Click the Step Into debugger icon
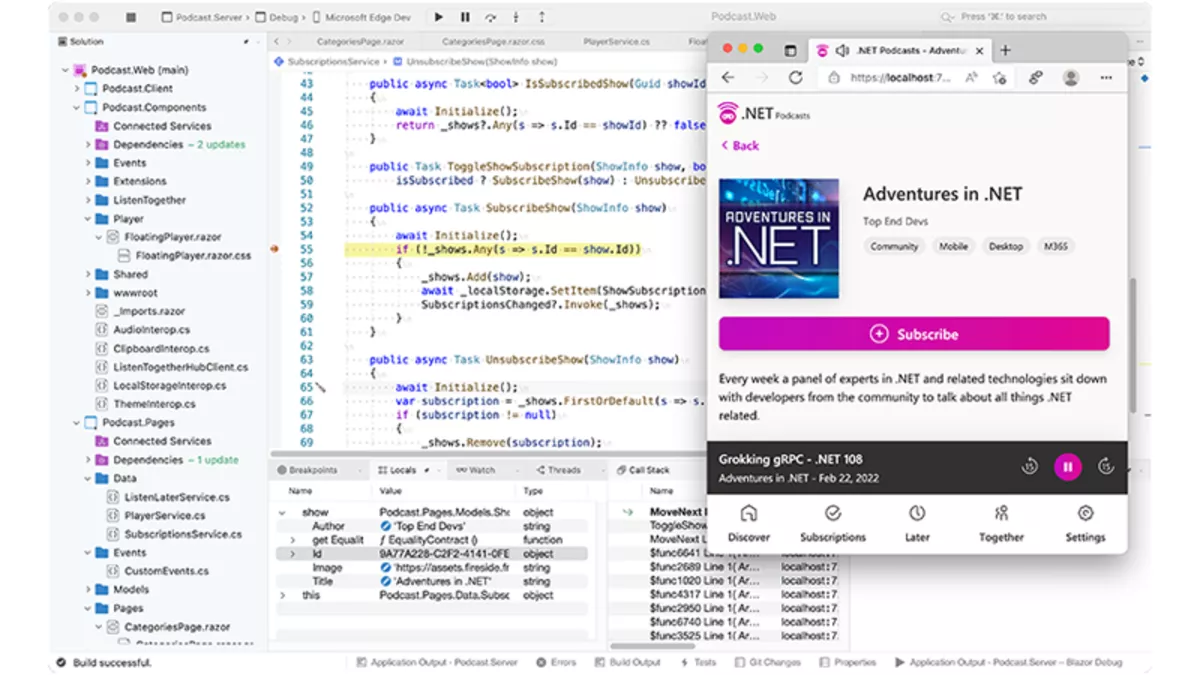Image resolution: width=1200 pixels, height=675 pixels. click(x=514, y=16)
